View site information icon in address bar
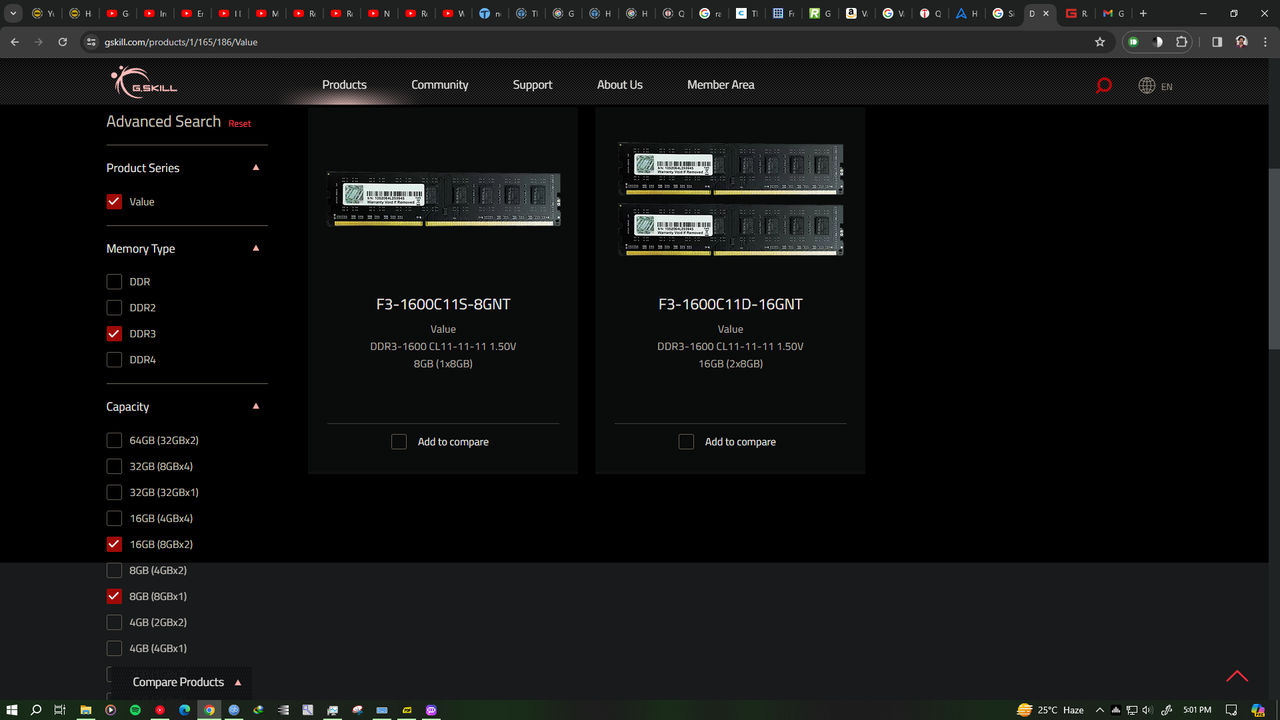The image size is (1280, 720). (91, 42)
